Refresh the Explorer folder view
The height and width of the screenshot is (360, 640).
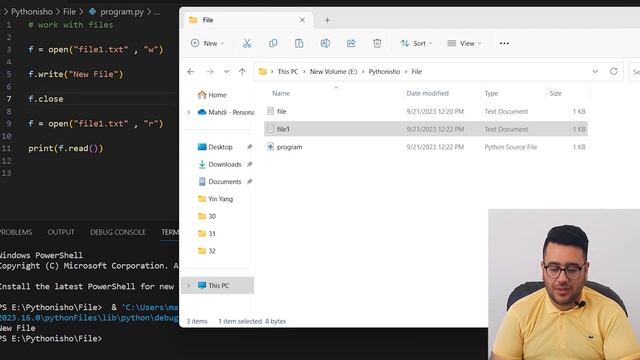613,71
